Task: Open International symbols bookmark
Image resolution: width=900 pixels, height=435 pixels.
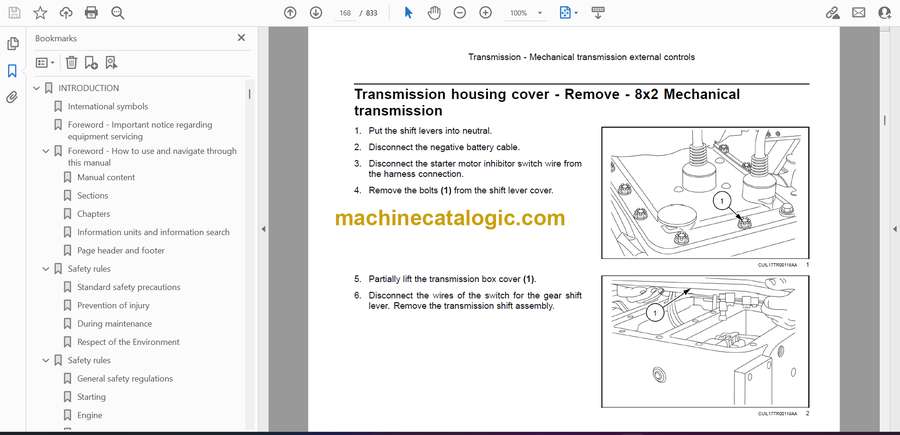Action: 107,107
